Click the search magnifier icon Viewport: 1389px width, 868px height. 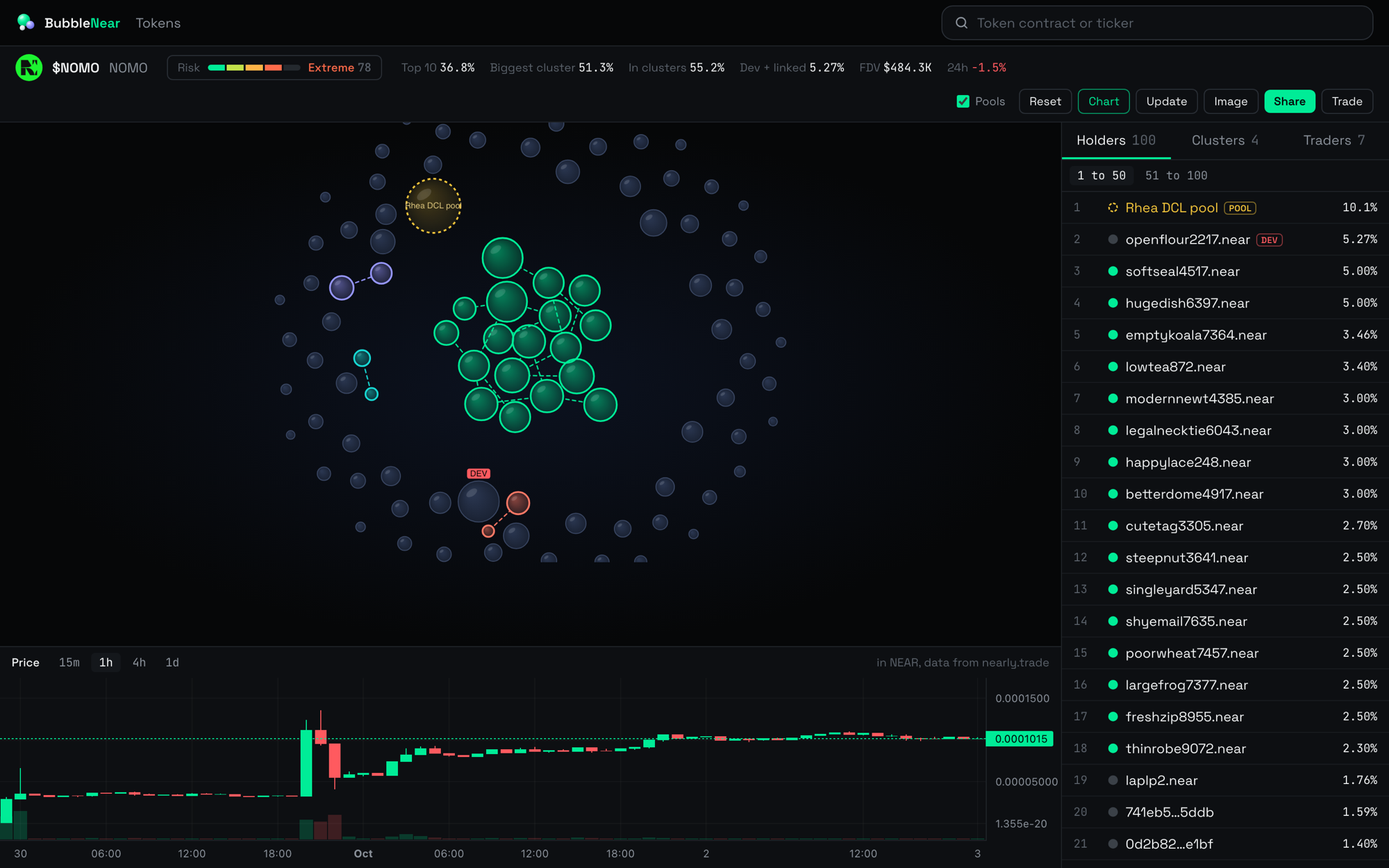tap(961, 23)
